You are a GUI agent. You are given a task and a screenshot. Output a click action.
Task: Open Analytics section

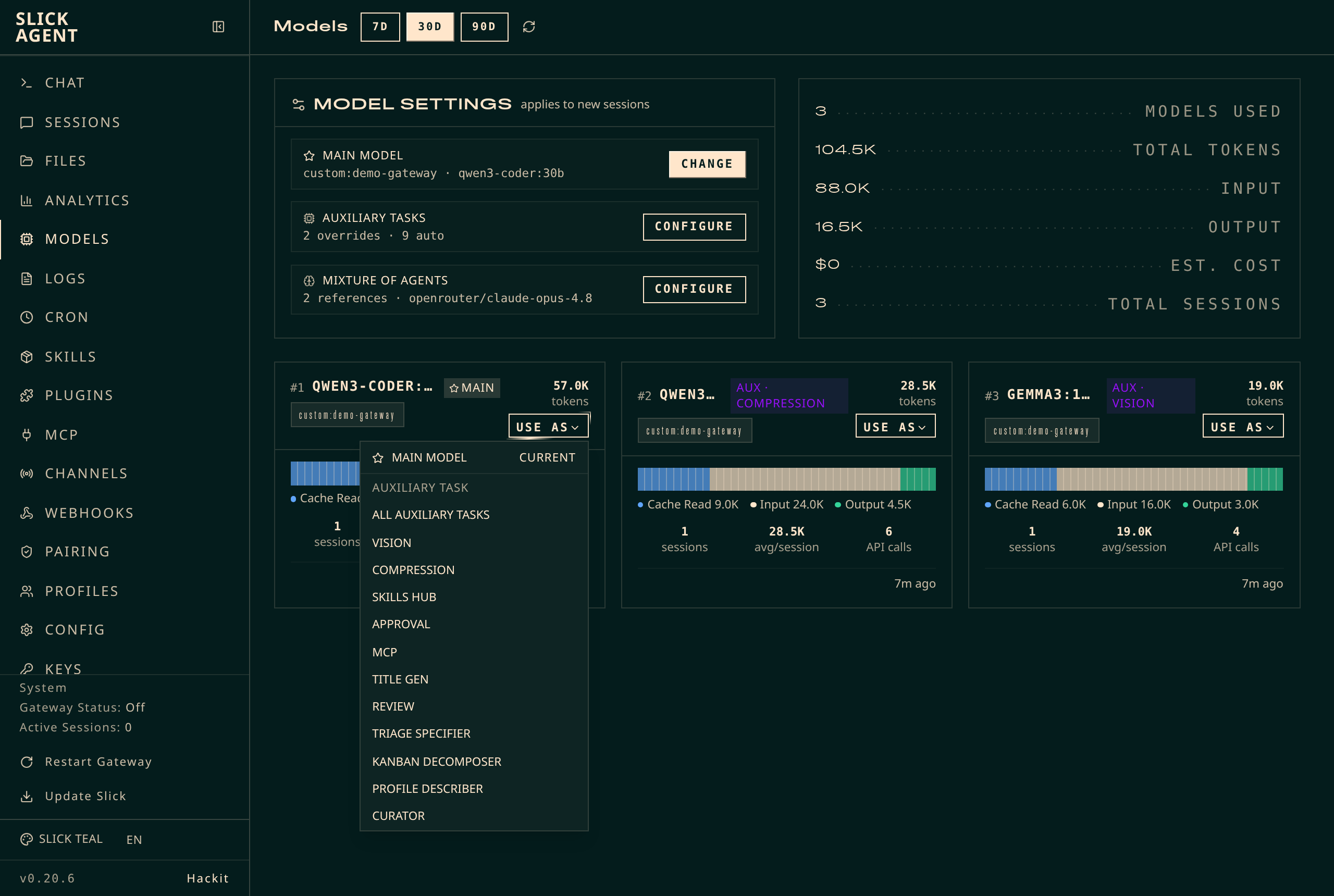[124, 201]
